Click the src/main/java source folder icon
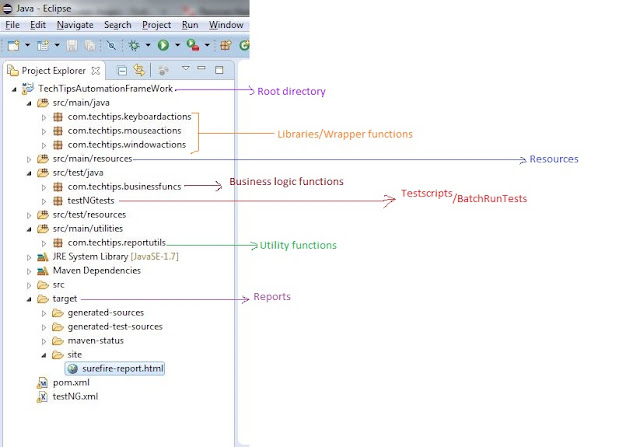This screenshot has height=447, width=640. (x=43, y=103)
